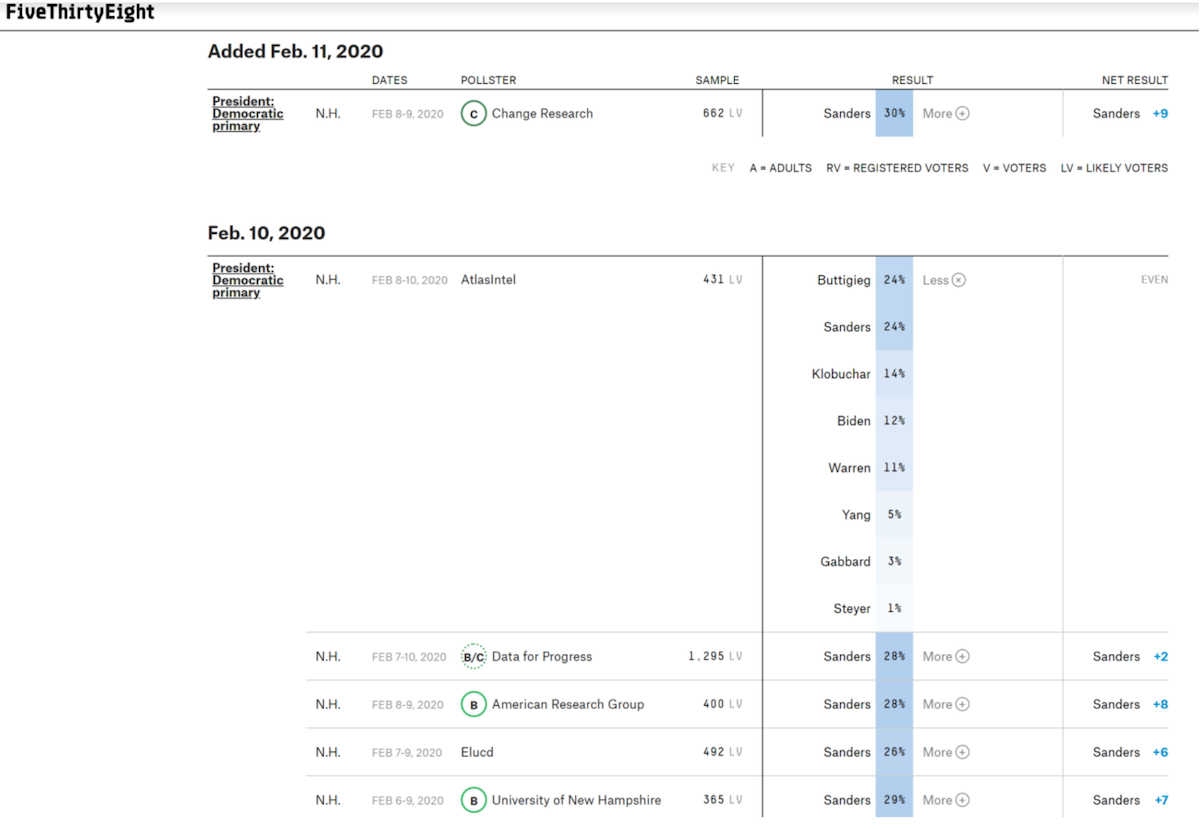Click the Warren 11% result cell
This screenshot has width=1200, height=829.
coord(894,468)
